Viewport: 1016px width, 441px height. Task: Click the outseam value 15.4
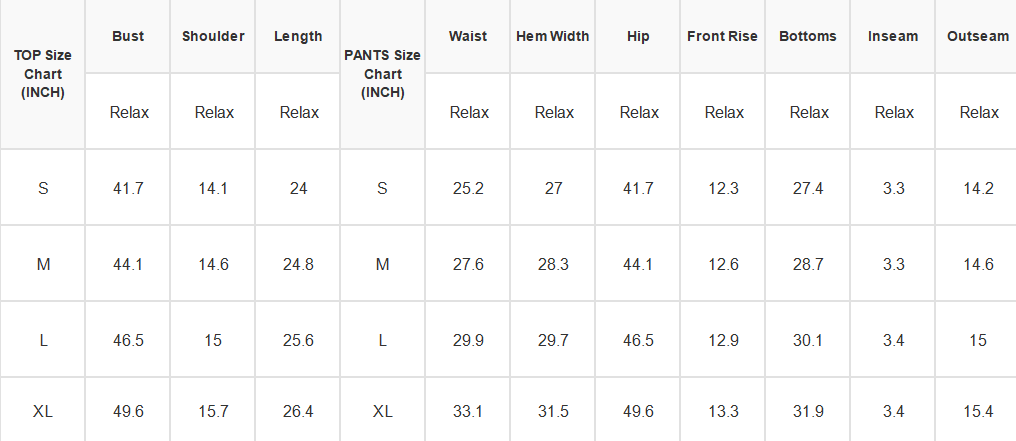coord(978,411)
